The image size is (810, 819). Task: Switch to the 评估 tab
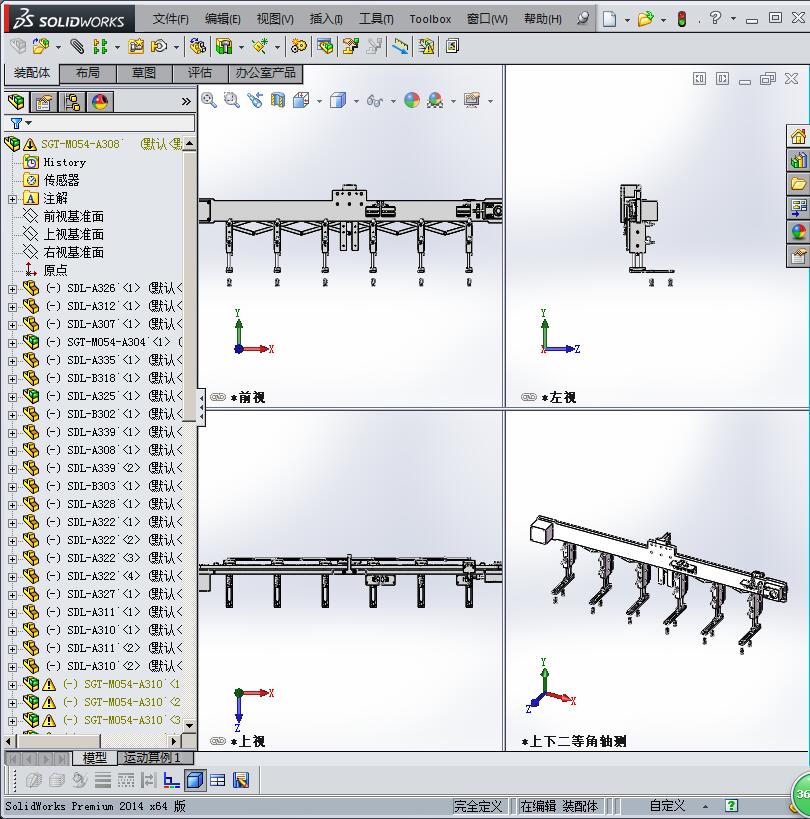200,73
